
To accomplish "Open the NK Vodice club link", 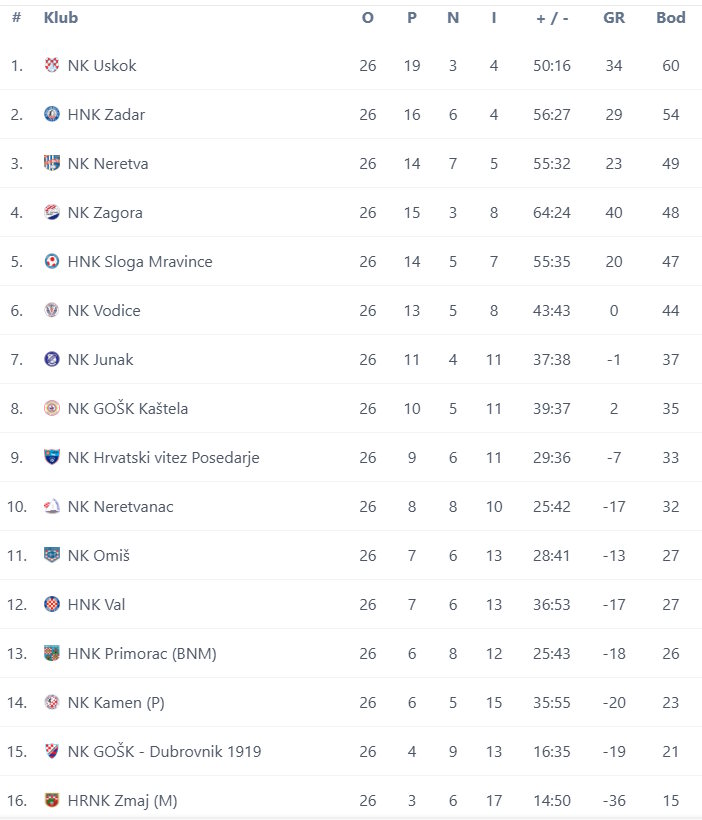I will tap(104, 310).
